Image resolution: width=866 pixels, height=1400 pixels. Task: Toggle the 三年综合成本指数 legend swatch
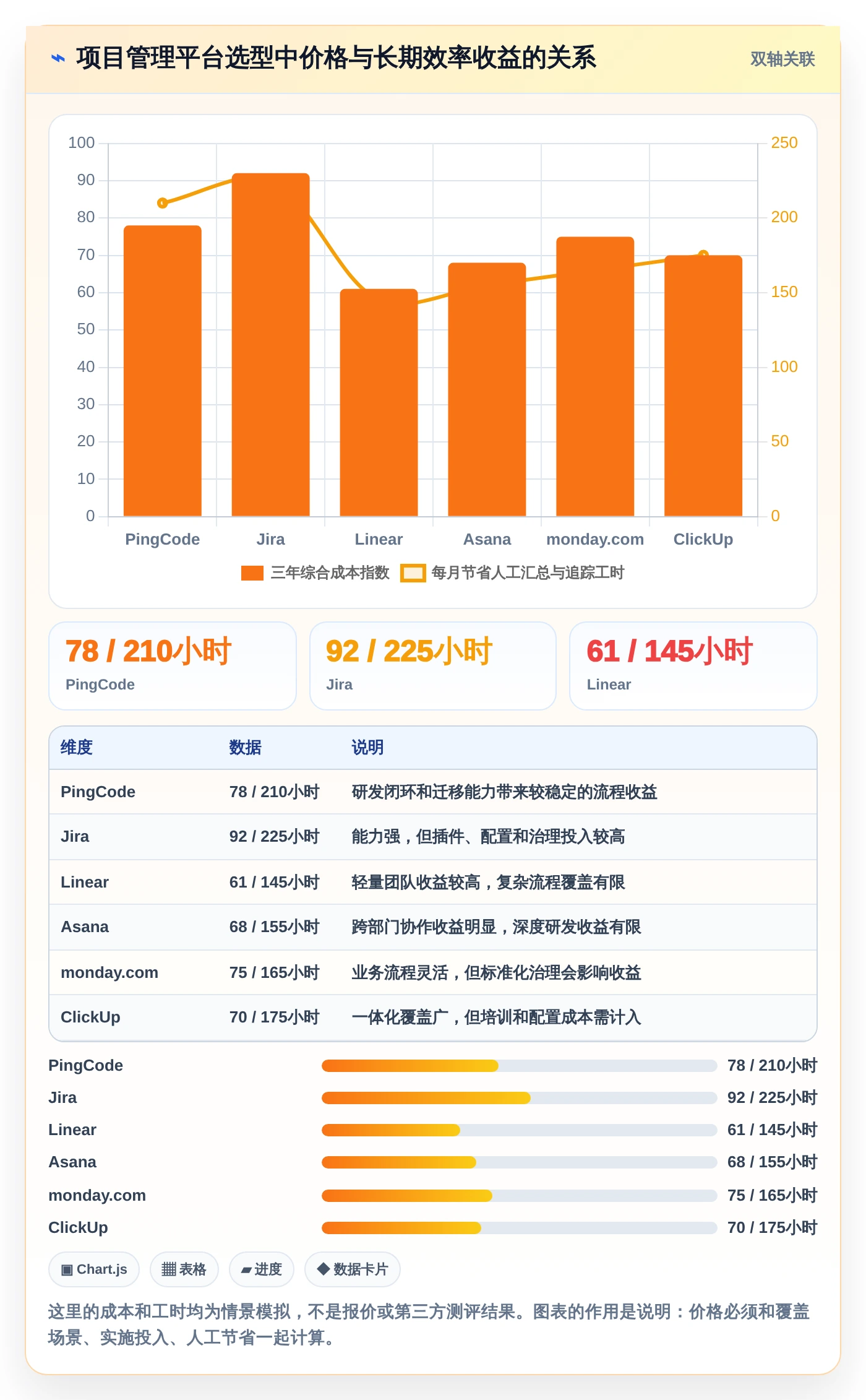click(x=252, y=573)
